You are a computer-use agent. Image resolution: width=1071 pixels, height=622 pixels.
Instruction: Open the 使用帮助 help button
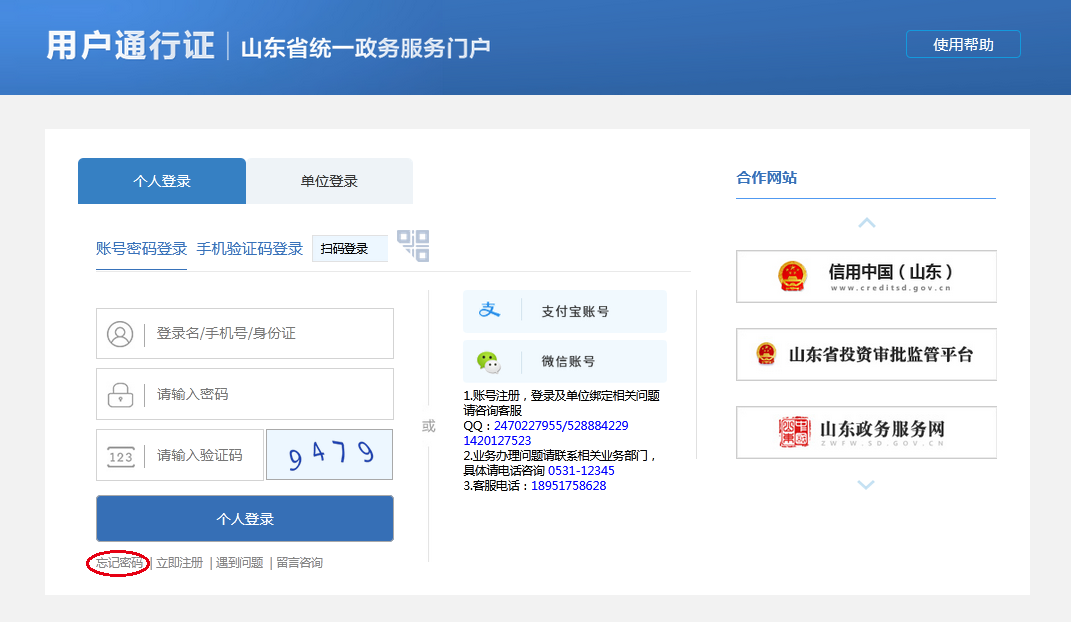click(962, 45)
